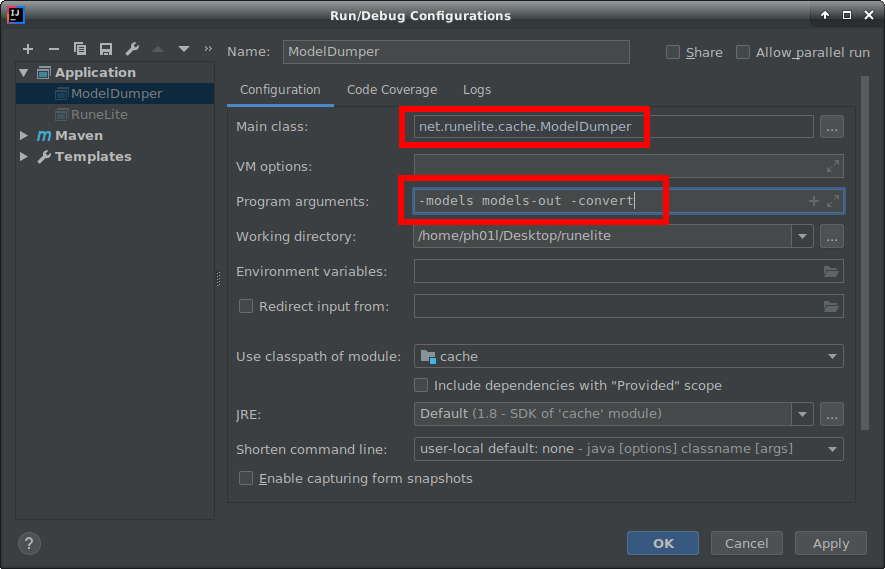Screen dimensions: 885x569
Task: Click the IntelliJ IDEA logo in title bar
Action: 15,15
